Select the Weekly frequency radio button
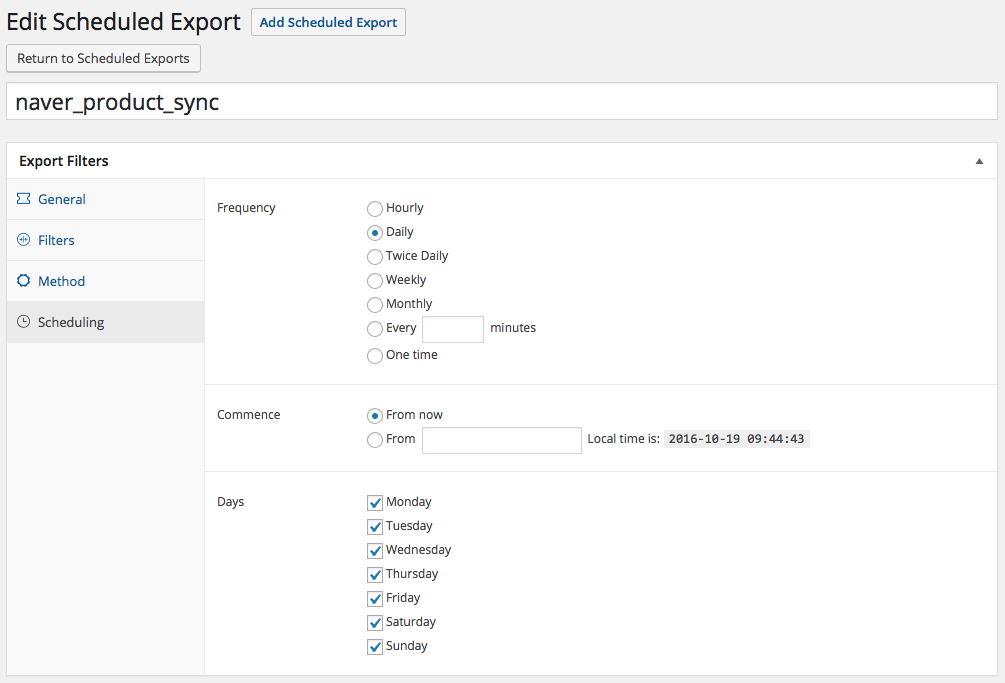Viewport: 1005px width, 683px height. 375,281
